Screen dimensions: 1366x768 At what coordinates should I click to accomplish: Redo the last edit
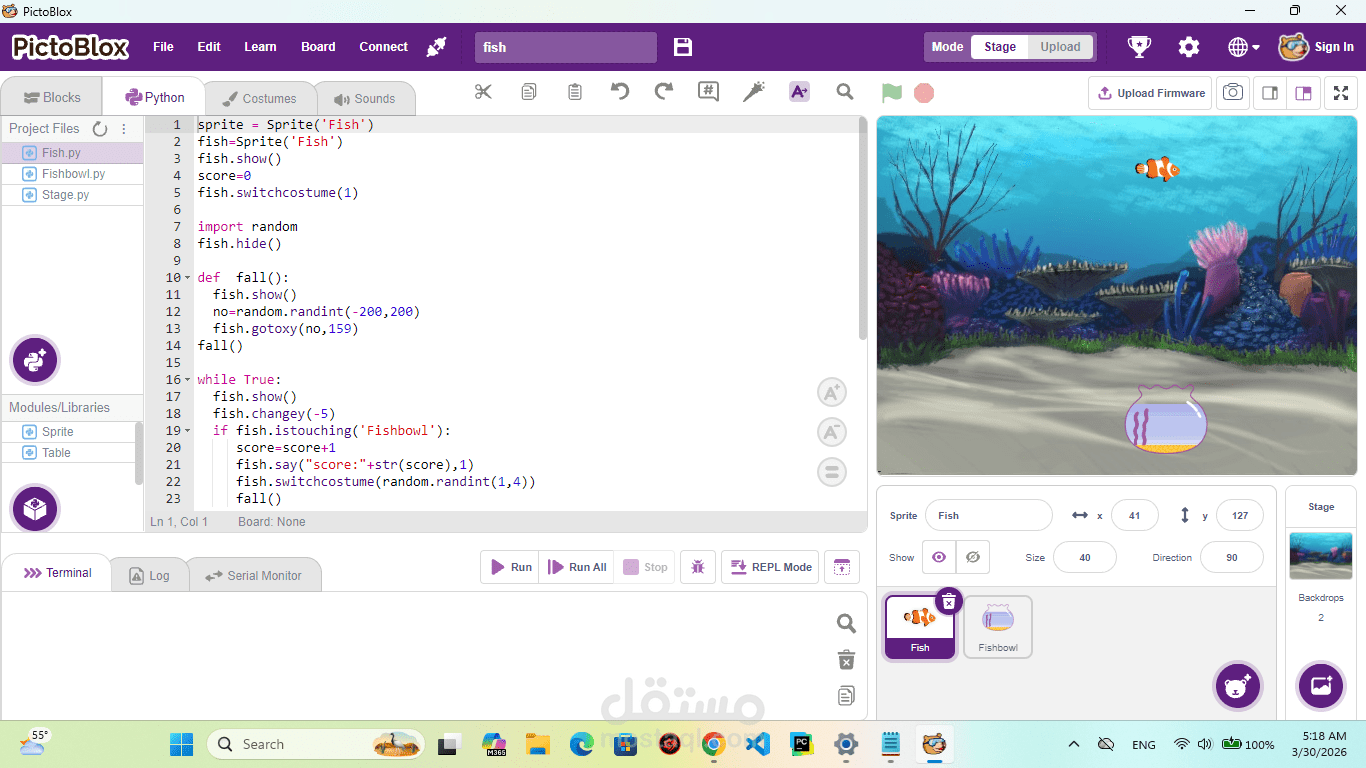click(664, 92)
